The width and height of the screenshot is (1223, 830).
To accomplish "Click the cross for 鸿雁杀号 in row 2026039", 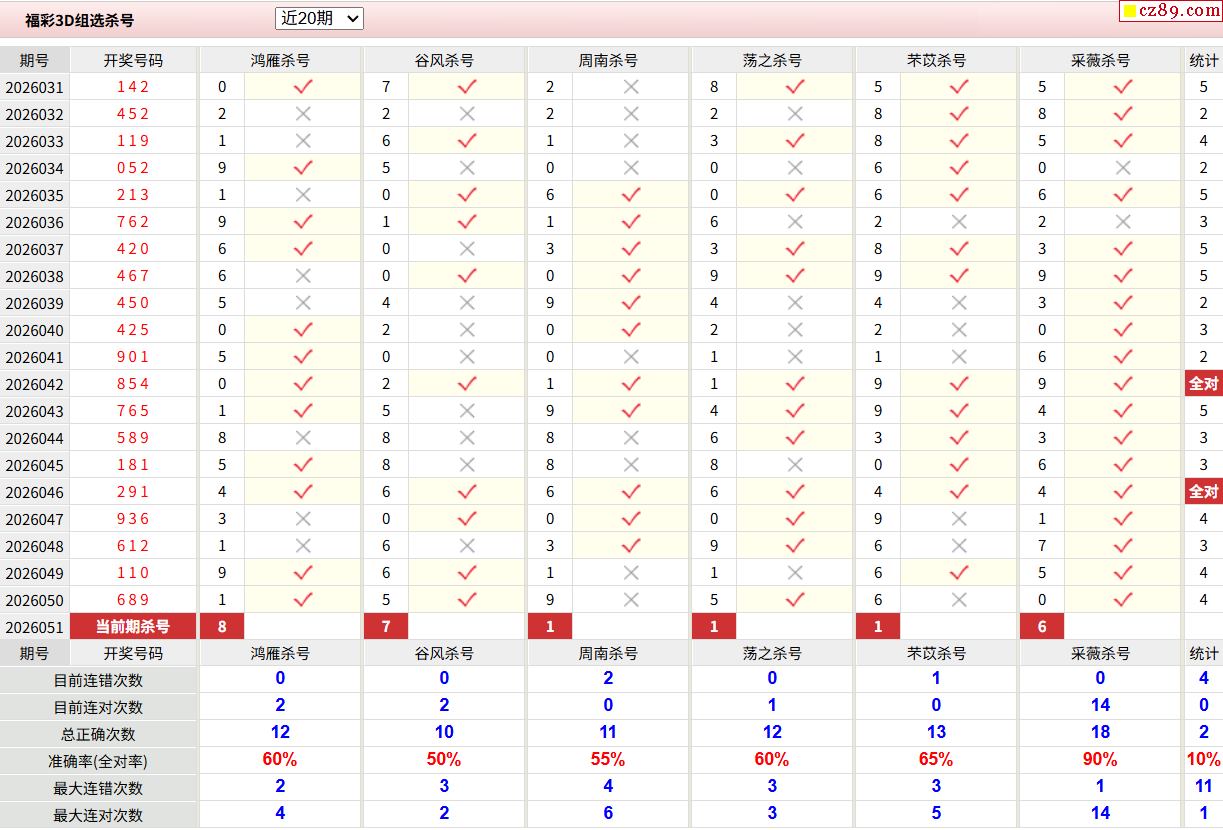I will point(303,303).
